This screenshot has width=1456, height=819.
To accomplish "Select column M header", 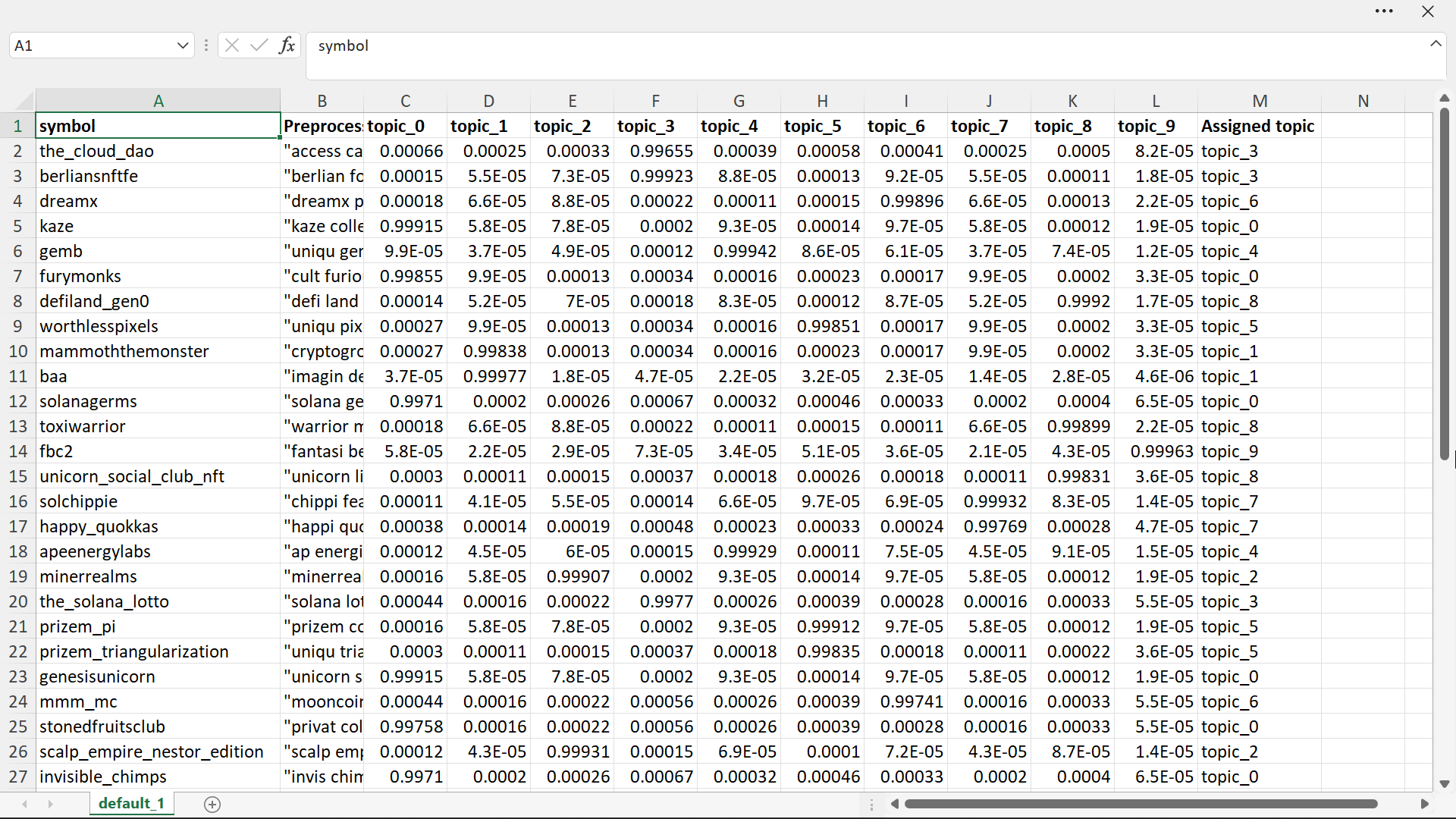I will pyautogui.click(x=1259, y=101).
